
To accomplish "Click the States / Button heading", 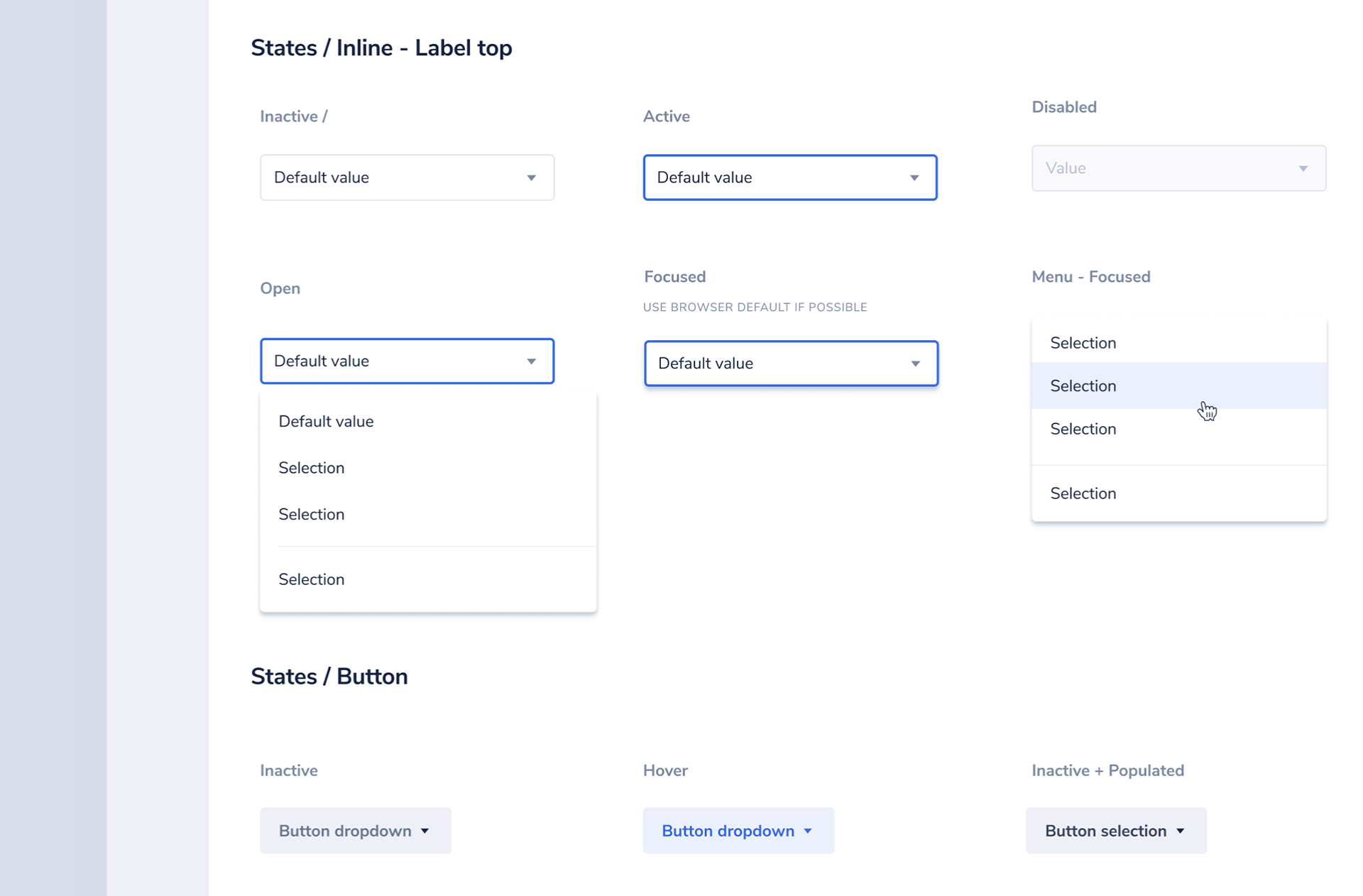I will pos(329,677).
